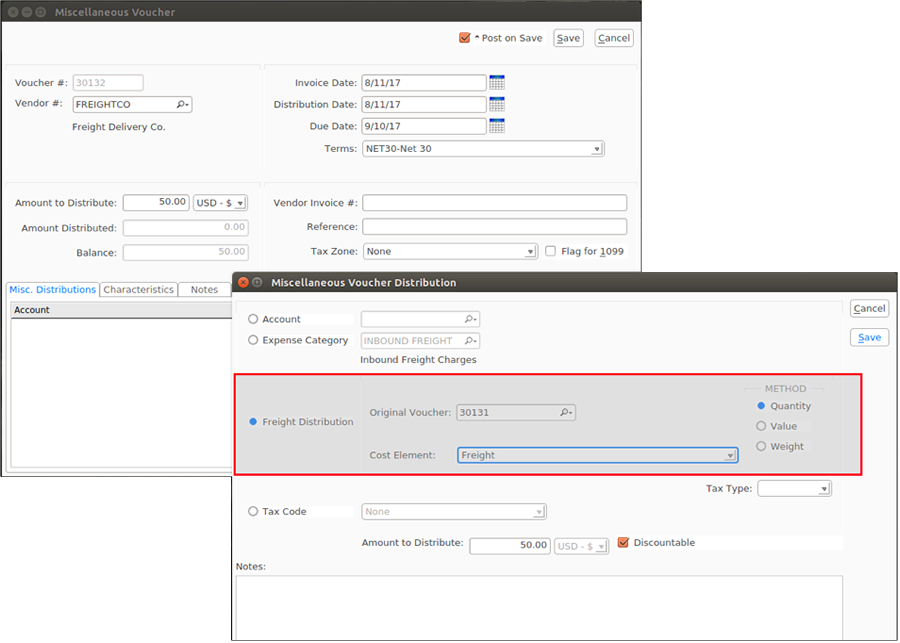
Task: Open the Distribution Date calendar picker
Action: tap(497, 104)
